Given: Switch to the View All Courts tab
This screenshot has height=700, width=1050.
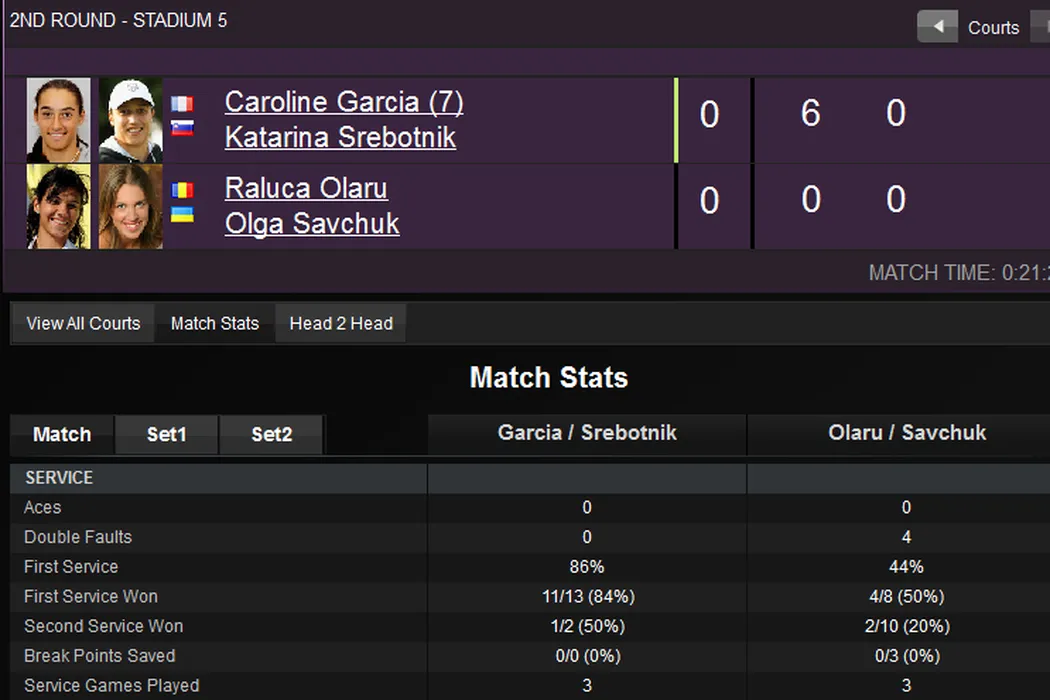Looking at the screenshot, I should [83, 324].
